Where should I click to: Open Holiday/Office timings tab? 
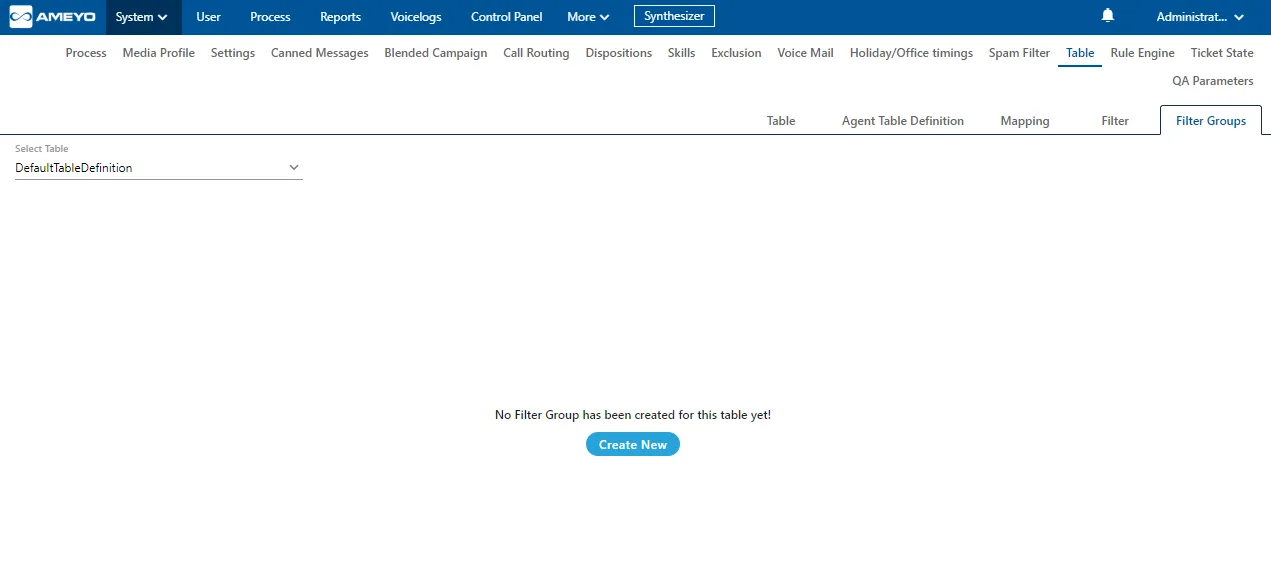(x=911, y=53)
